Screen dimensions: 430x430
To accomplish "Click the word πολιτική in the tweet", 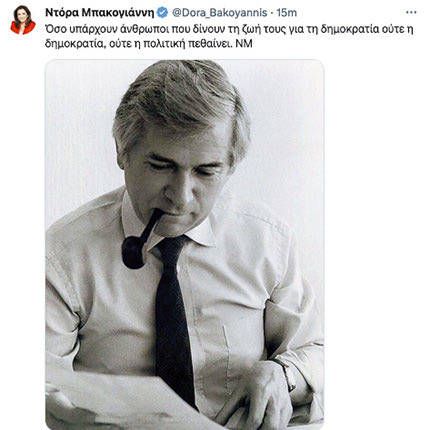I will click(164, 44).
